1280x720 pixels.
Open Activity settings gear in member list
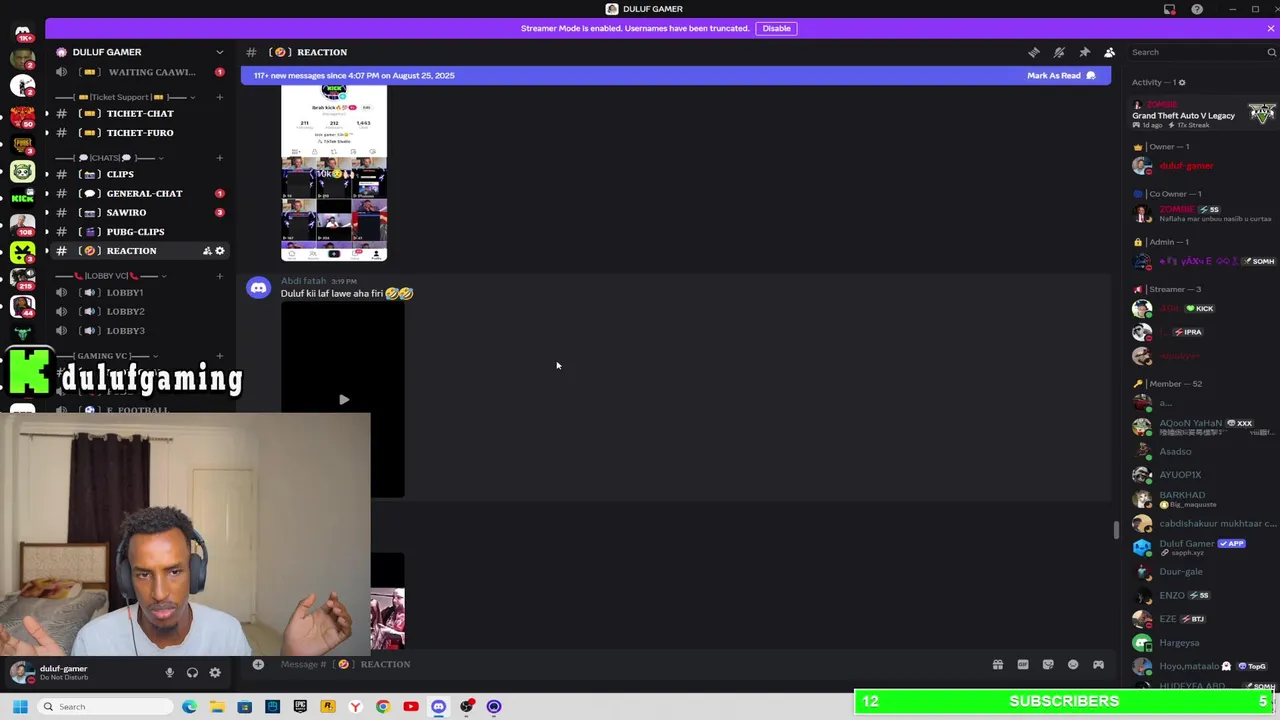(x=1182, y=82)
